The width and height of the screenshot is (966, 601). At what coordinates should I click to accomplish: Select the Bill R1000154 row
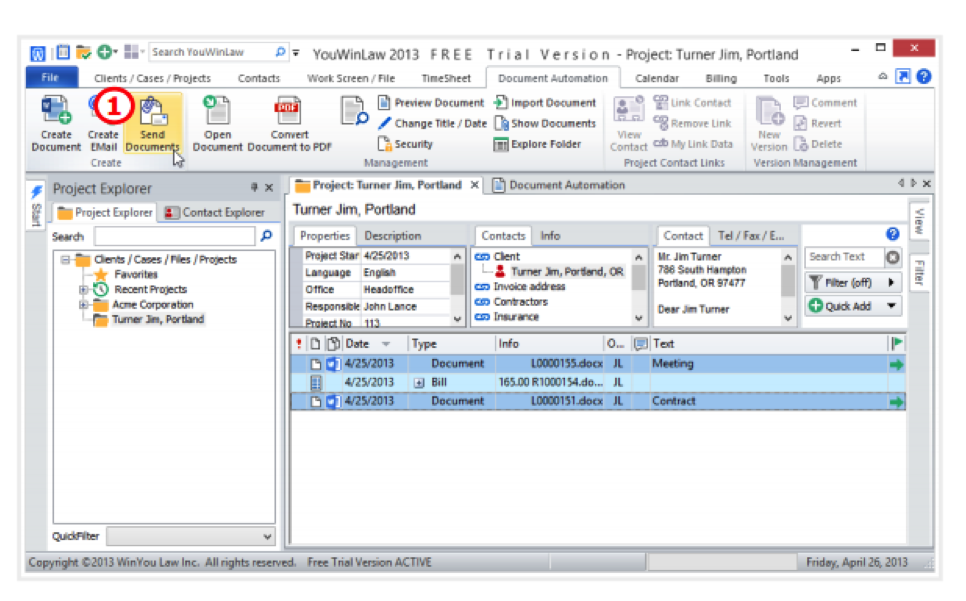[x=598, y=383]
